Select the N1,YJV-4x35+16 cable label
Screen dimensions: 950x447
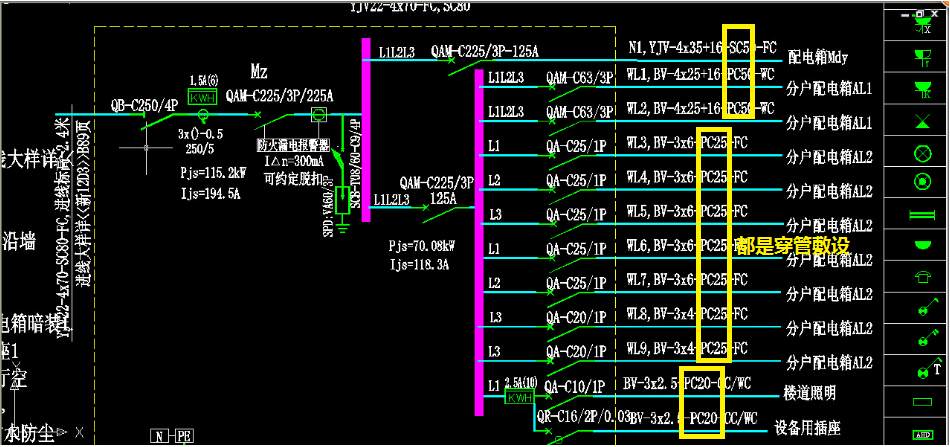[x=675, y=50]
